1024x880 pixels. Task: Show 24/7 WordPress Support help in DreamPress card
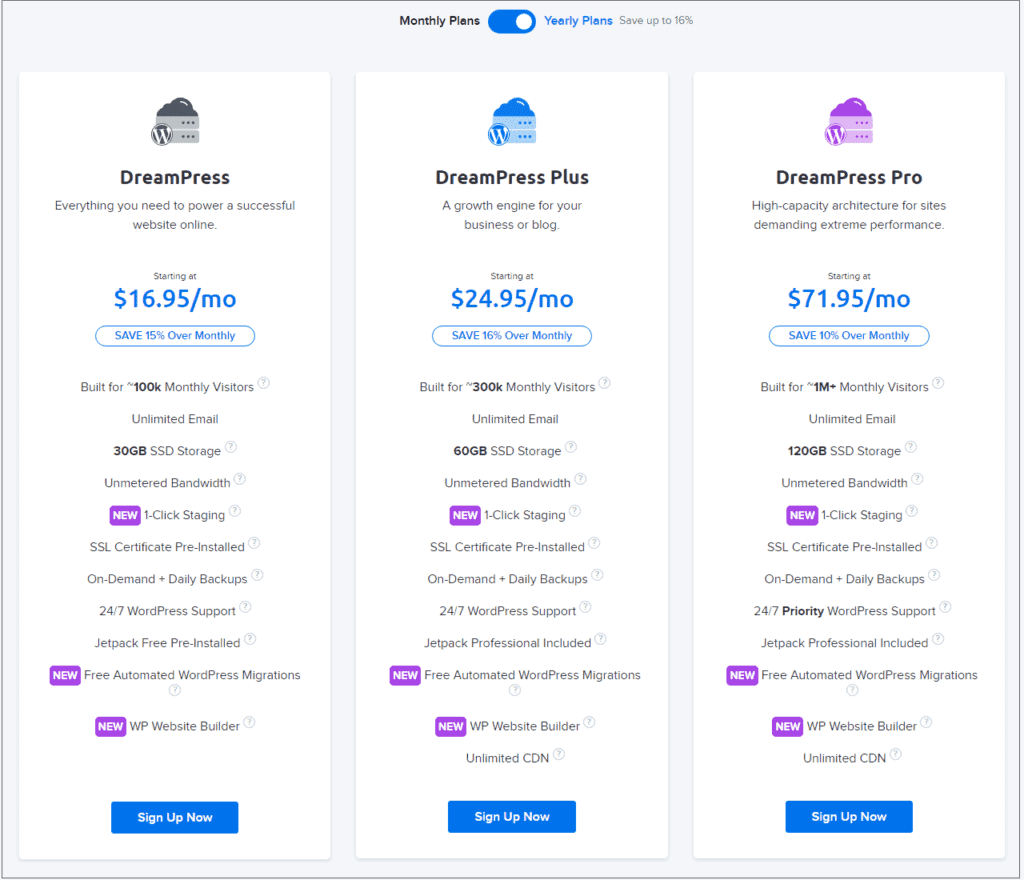coord(246,606)
